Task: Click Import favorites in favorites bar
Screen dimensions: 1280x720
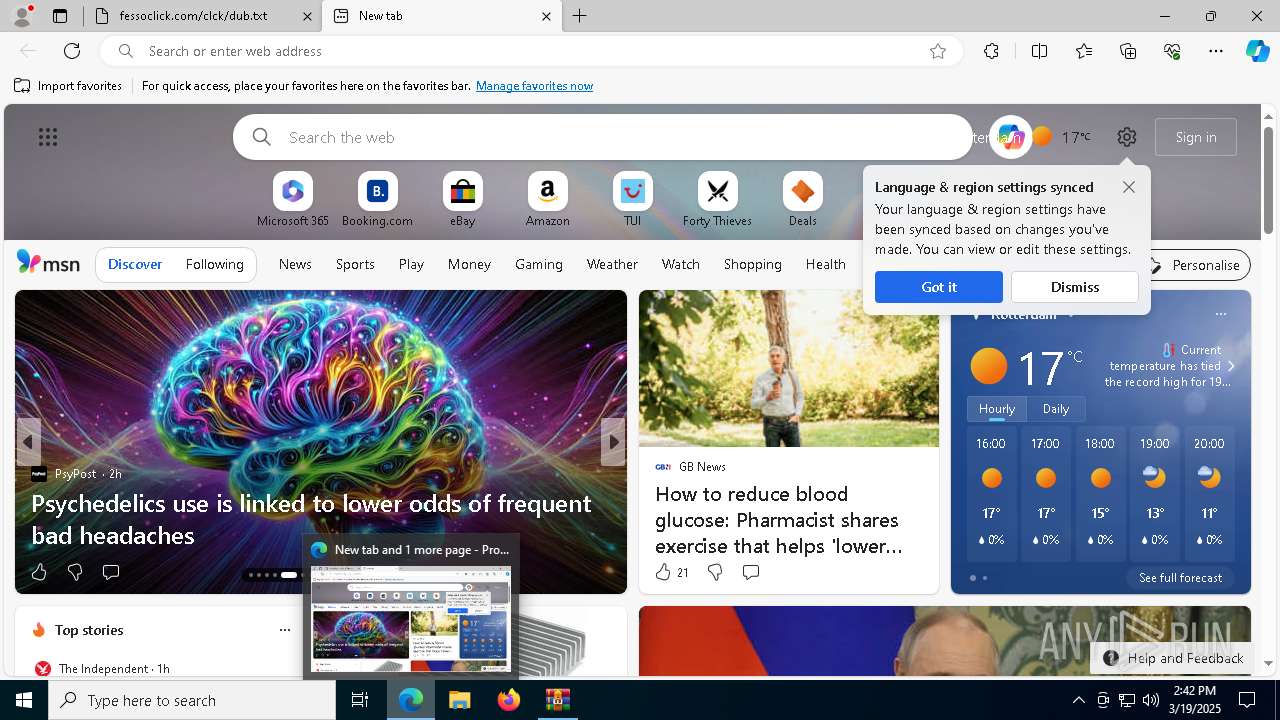Action: tap(68, 86)
